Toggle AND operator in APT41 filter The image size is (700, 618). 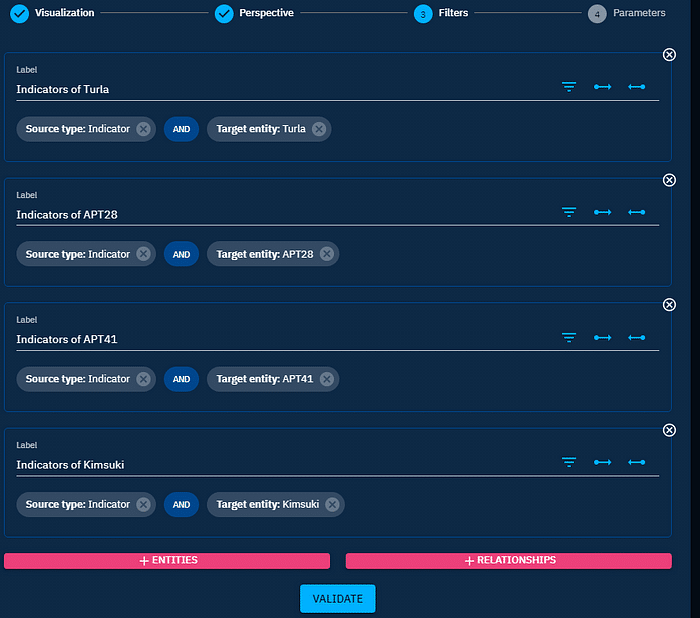pyautogui.click(x=181, y=380)
